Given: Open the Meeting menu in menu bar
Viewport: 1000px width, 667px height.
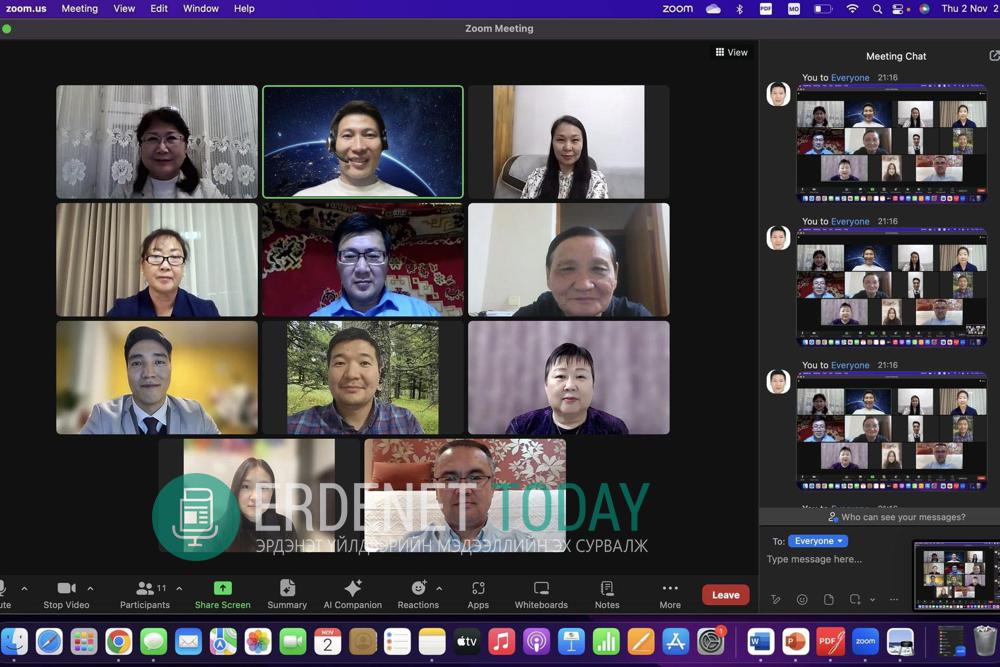Looking at the screenshot, I should [x=80, y=9].
